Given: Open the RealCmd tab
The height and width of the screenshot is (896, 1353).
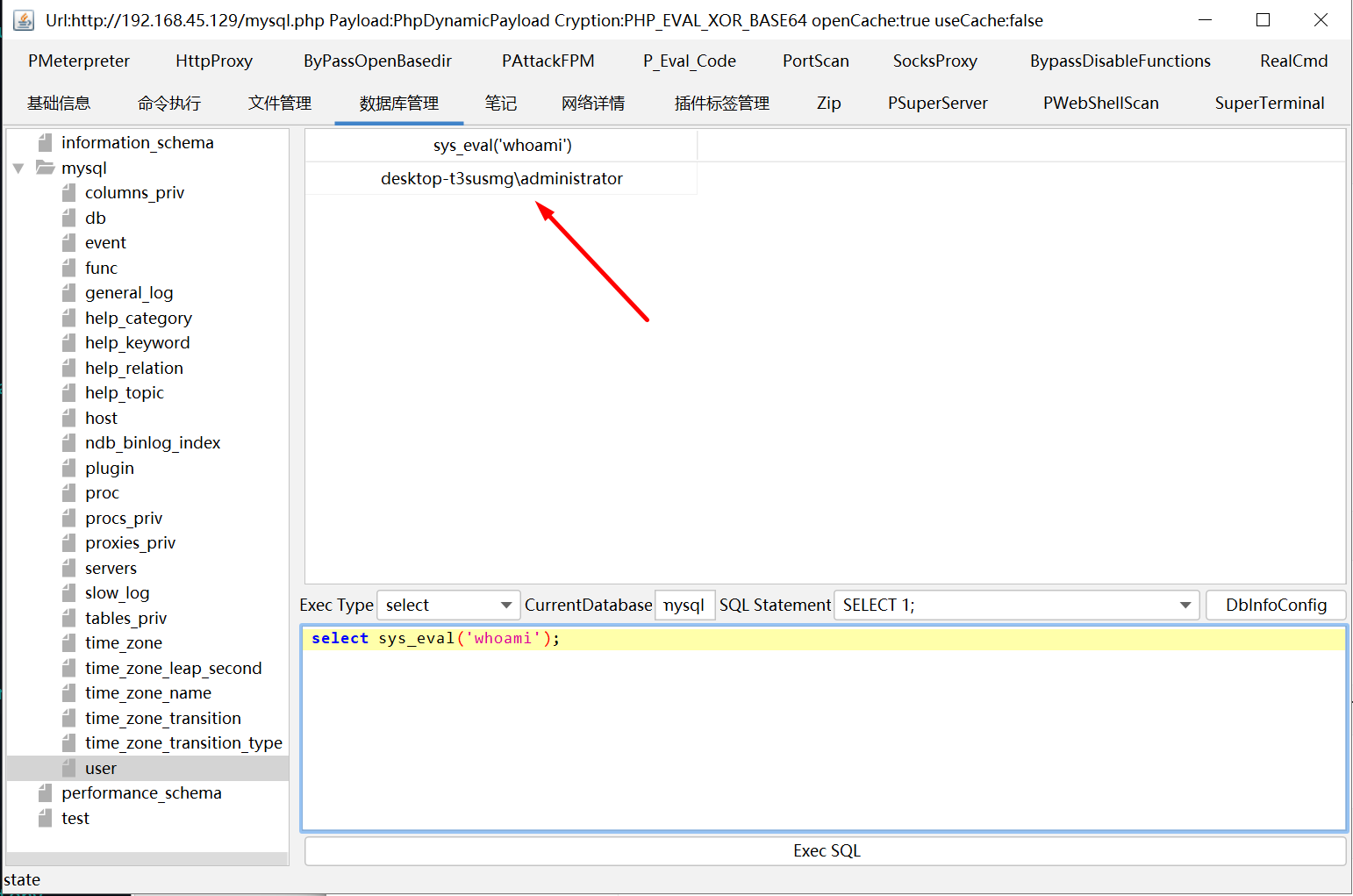Looking at the screenshot, I should (x=1294, y=61).
